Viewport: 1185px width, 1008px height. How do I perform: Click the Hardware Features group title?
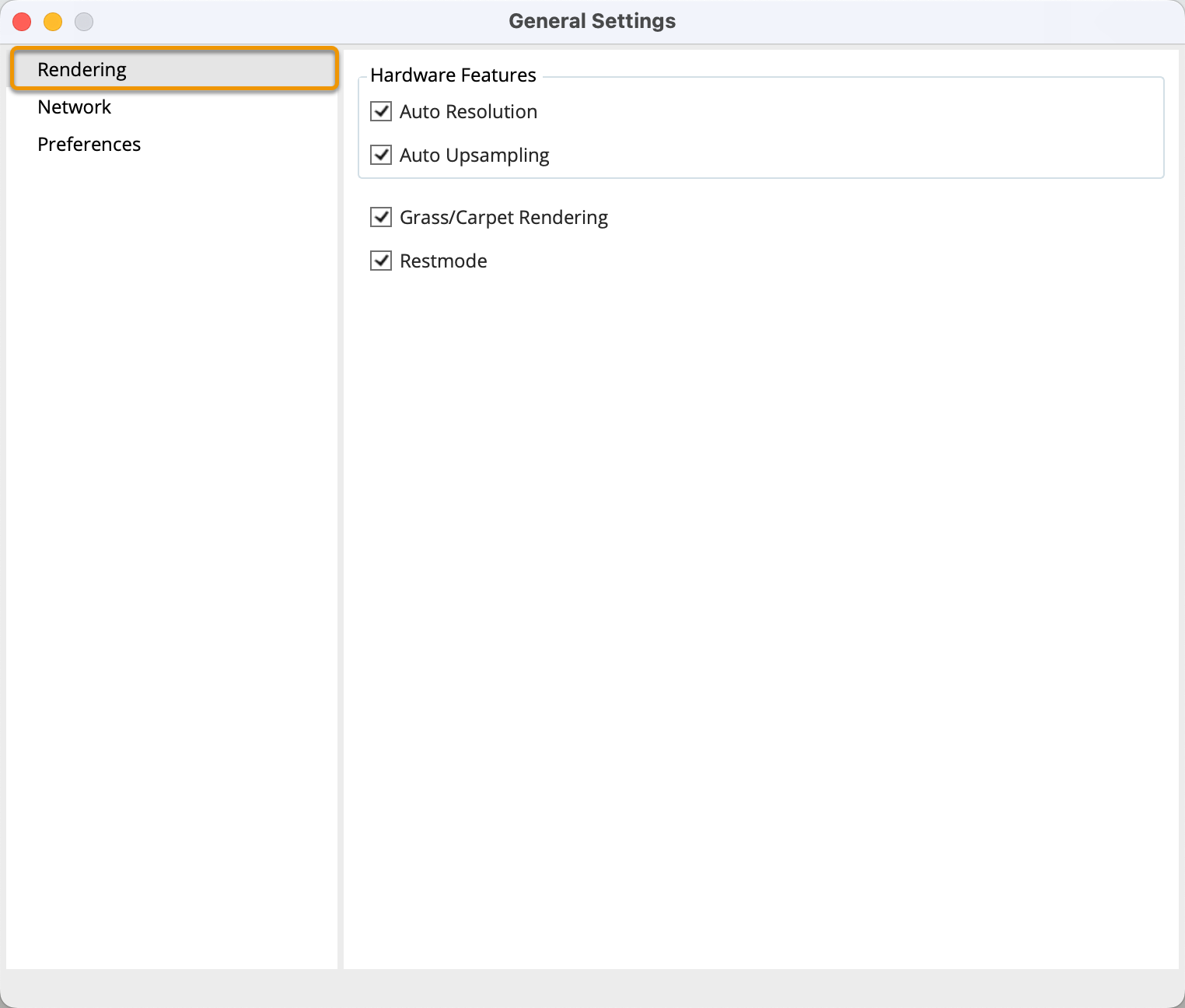(x=453, y=75)
